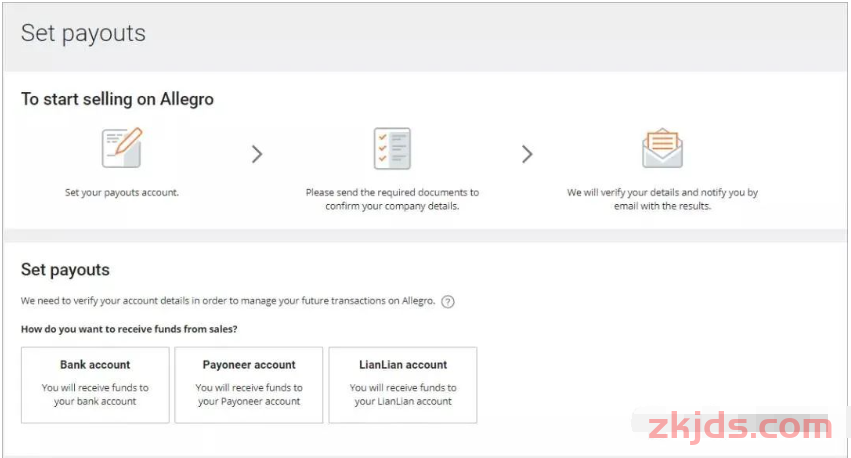
Task: Click 'Set your payouts account.' step text
Action: click(122, 192)
